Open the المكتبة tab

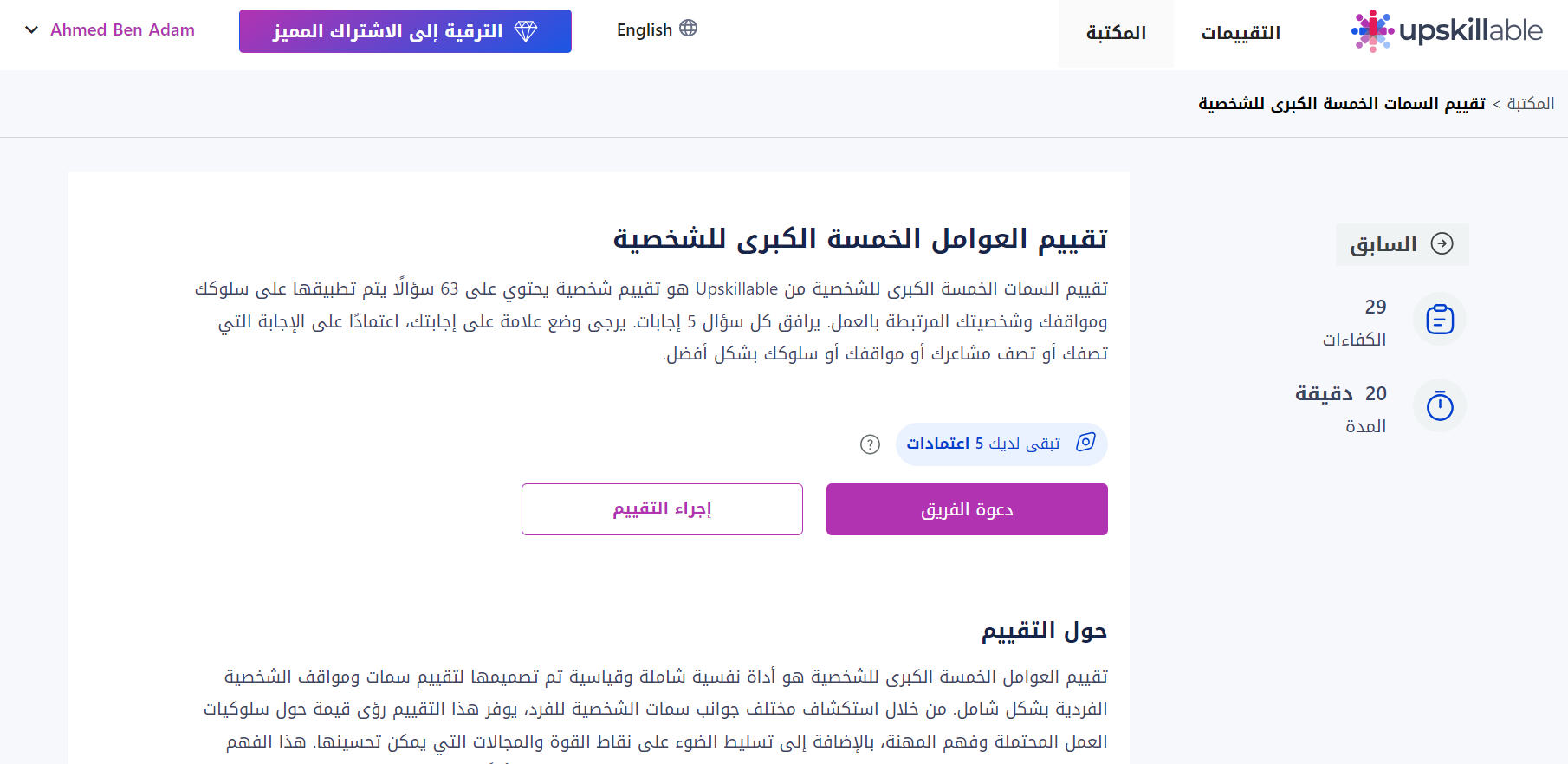1116,33
